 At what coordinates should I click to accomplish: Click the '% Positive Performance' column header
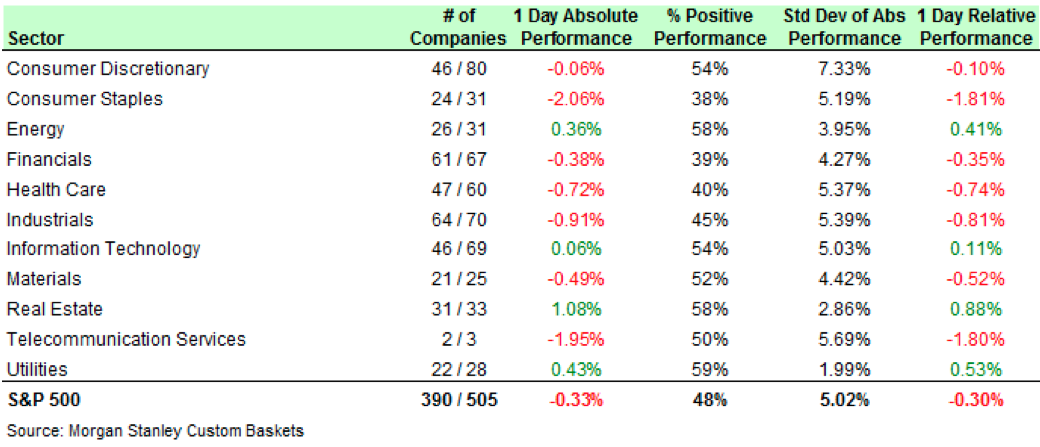[x=710, y=28]
